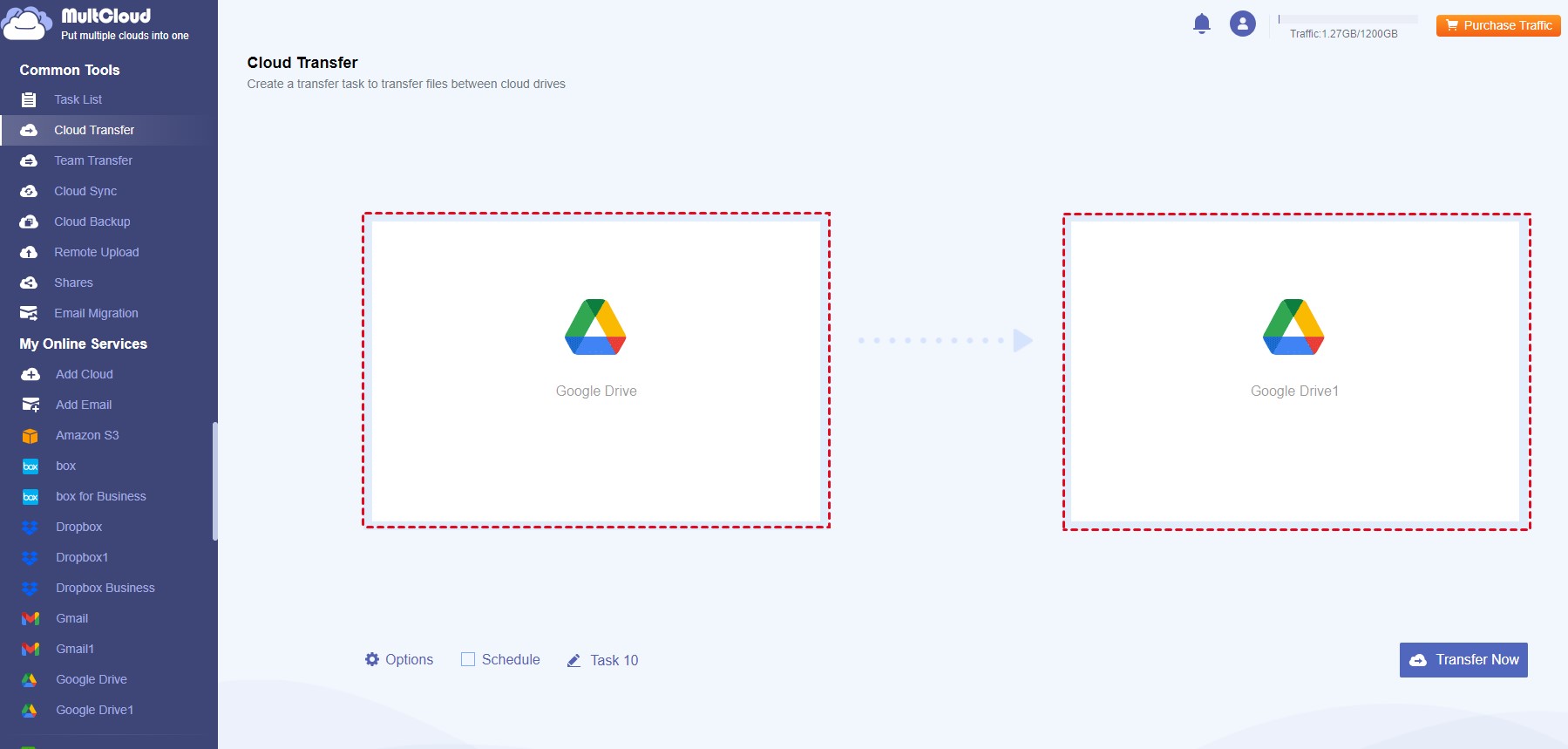Click the Traffic:1.27GB/1200GB text
The width and height of the screenshot is (1568, 749).
click(1343, 34)
